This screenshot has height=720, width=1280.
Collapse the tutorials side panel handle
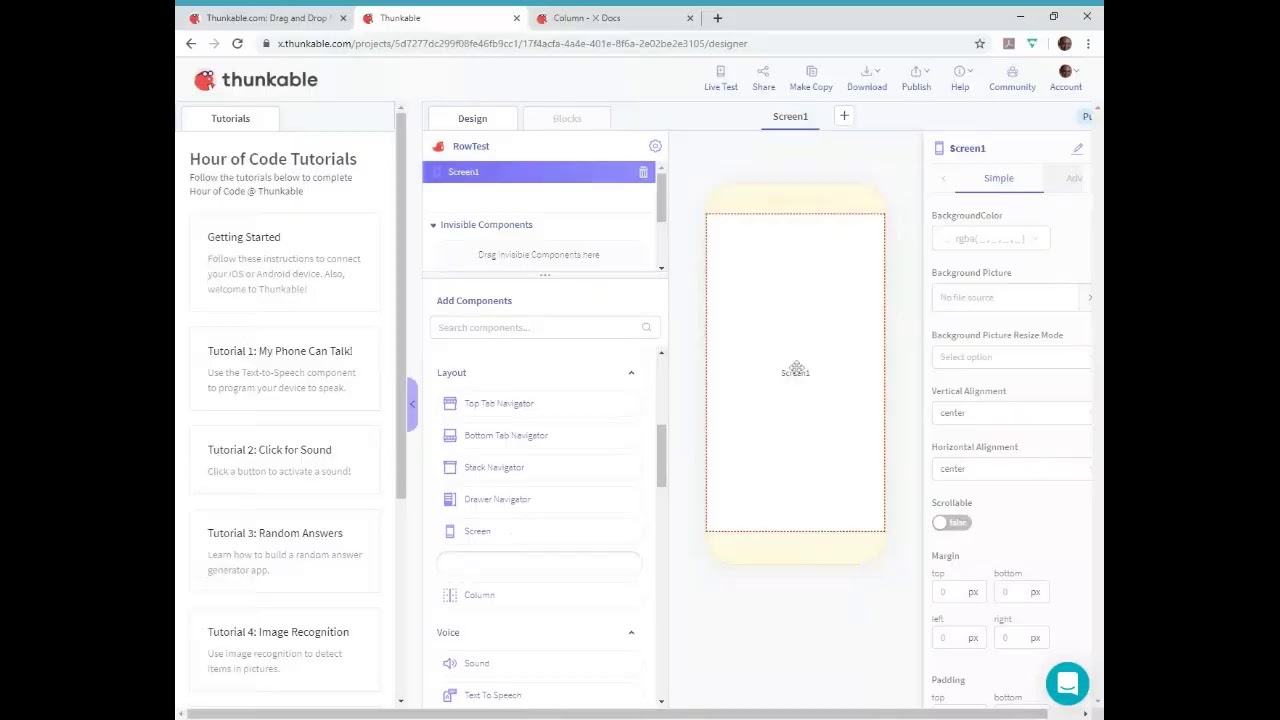[x=412, y=404]
